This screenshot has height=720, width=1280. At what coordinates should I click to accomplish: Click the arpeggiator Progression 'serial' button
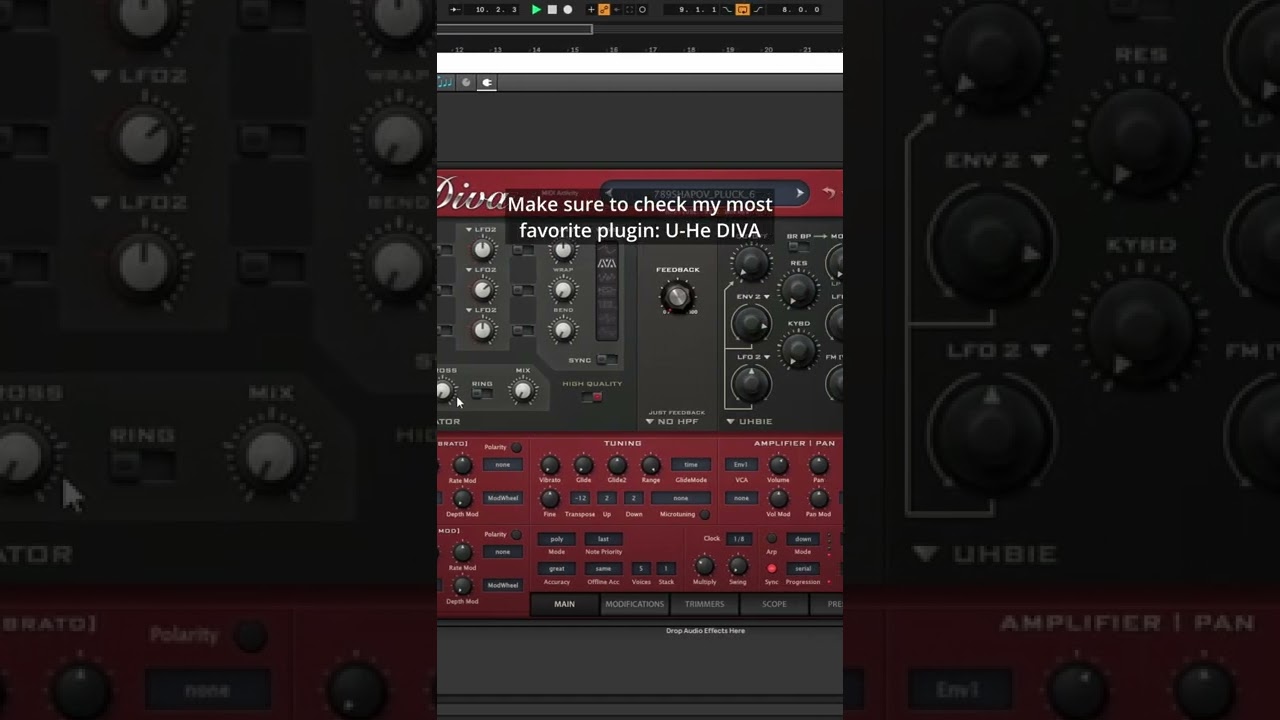pyautogui.click(x=803, y=568)
